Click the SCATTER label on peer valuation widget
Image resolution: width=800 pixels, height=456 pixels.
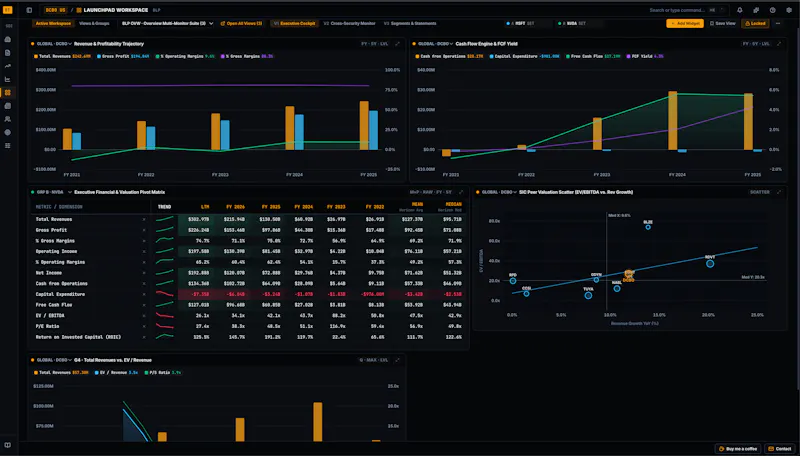(760, 192)
